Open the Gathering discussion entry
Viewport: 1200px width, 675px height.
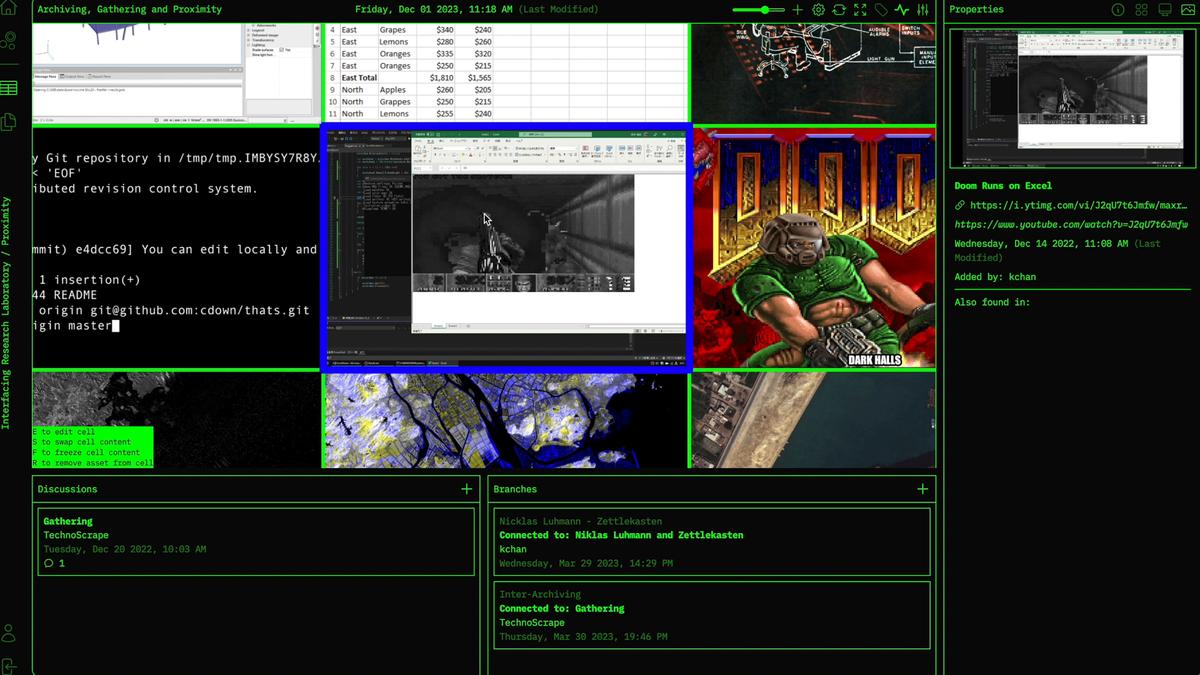255,542
